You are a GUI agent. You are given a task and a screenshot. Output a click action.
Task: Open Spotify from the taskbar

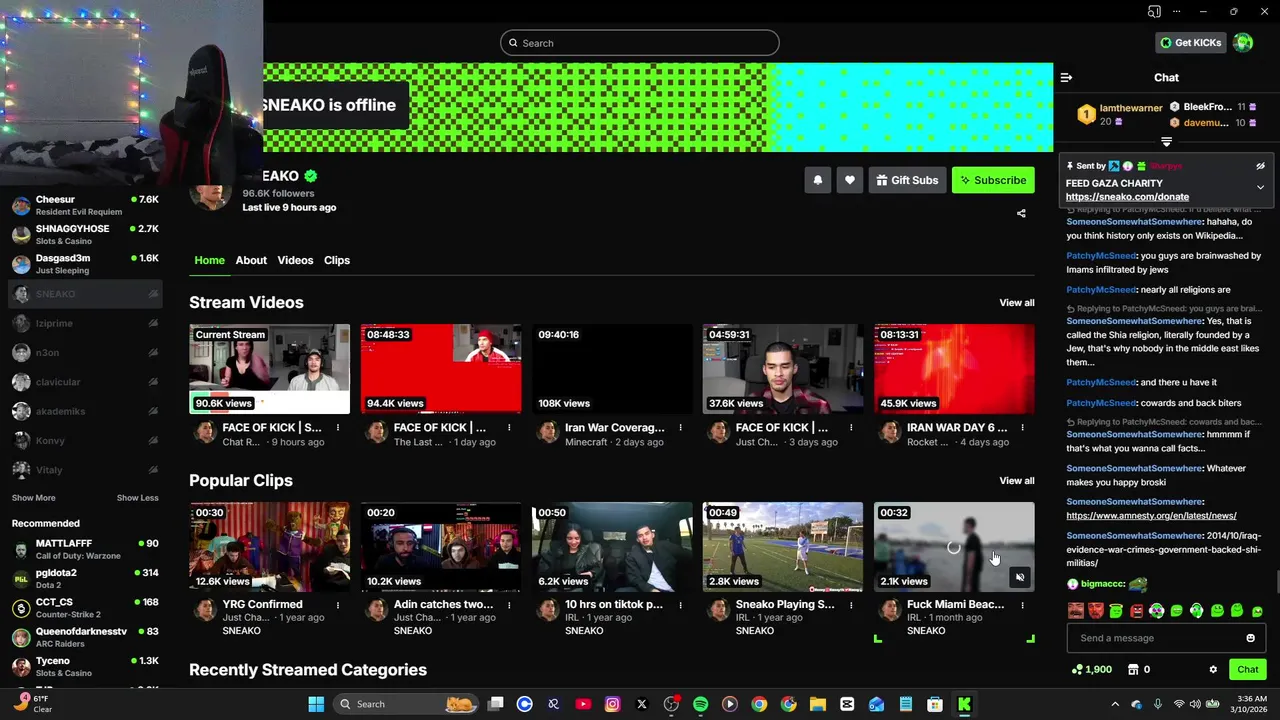[x=700, y=704]
